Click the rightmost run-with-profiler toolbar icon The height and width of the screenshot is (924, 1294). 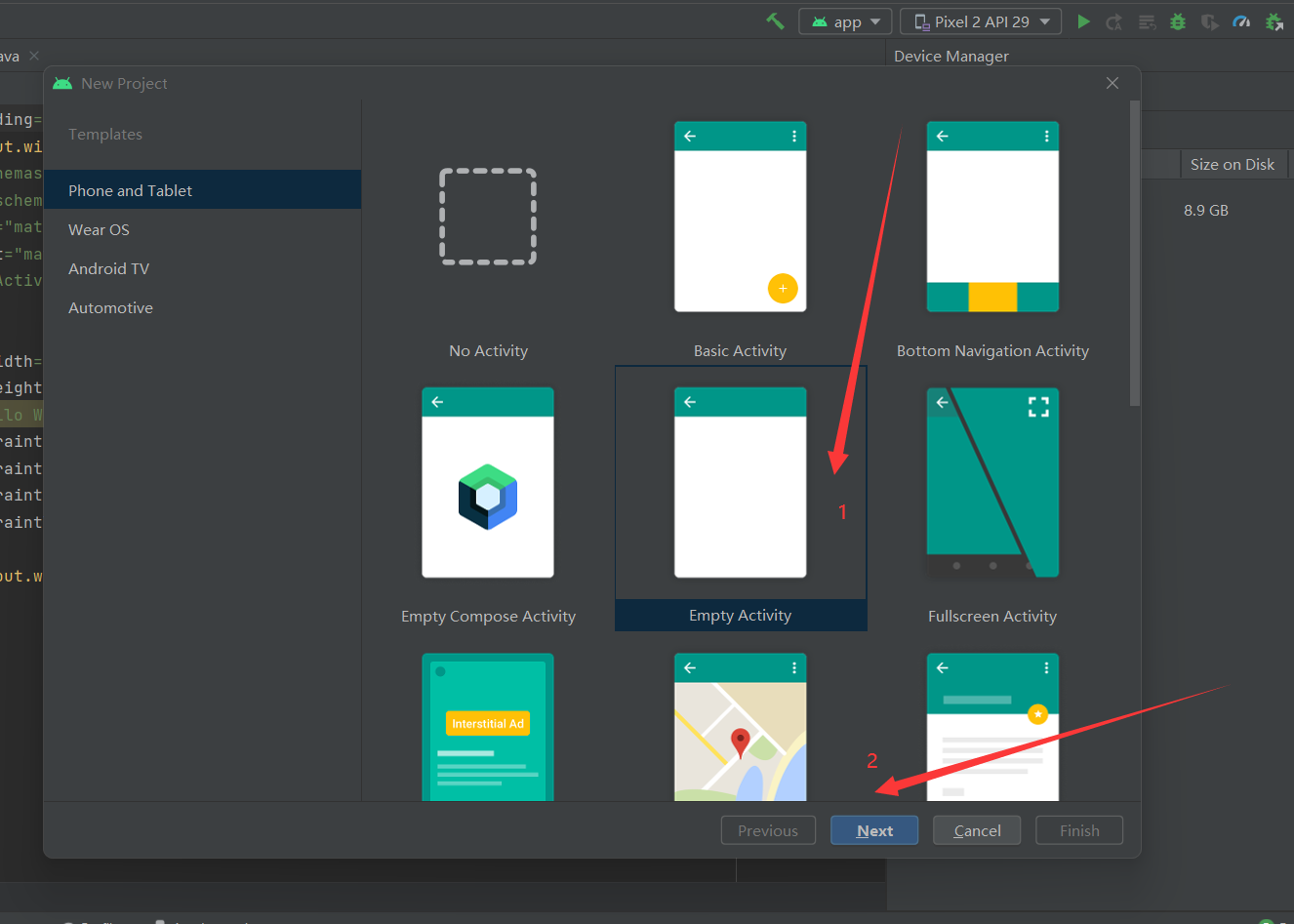pyautogui.click(x=1275, y=20)
